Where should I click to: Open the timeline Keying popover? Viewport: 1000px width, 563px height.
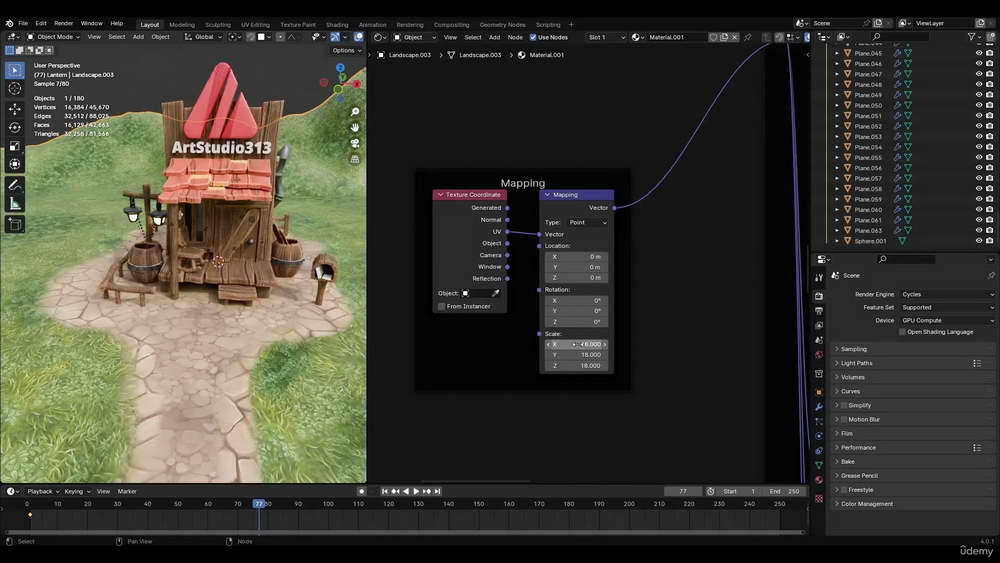tap(77, 492)
